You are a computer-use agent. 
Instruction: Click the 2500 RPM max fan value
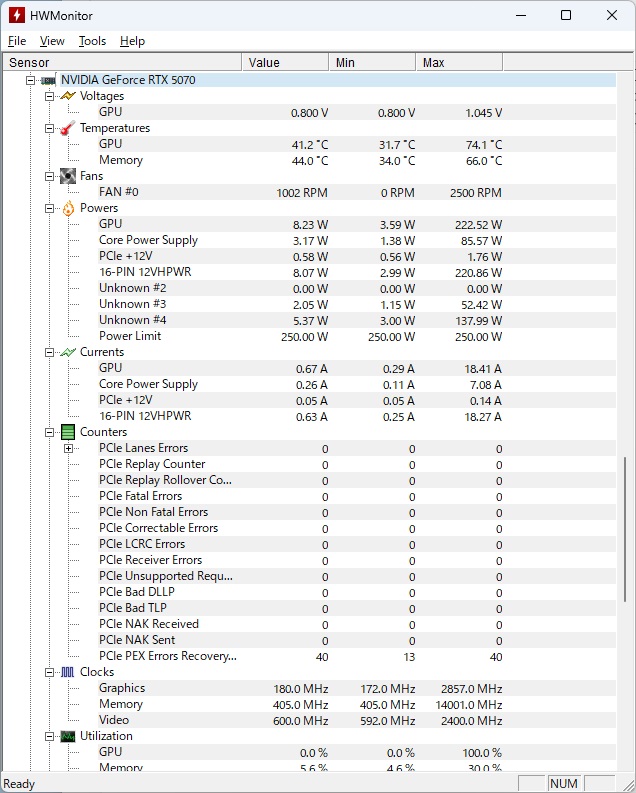[x=476, y=193]
